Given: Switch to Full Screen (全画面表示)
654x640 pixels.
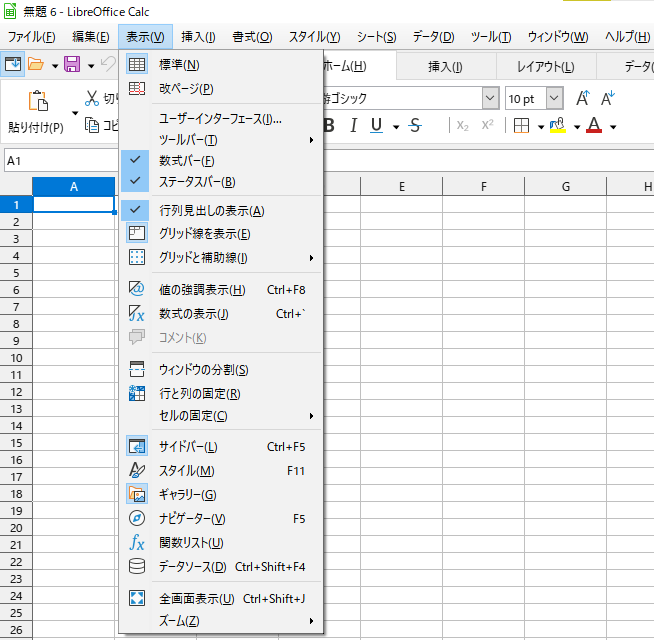Looking at the screenshot, I should click(221, 599).
